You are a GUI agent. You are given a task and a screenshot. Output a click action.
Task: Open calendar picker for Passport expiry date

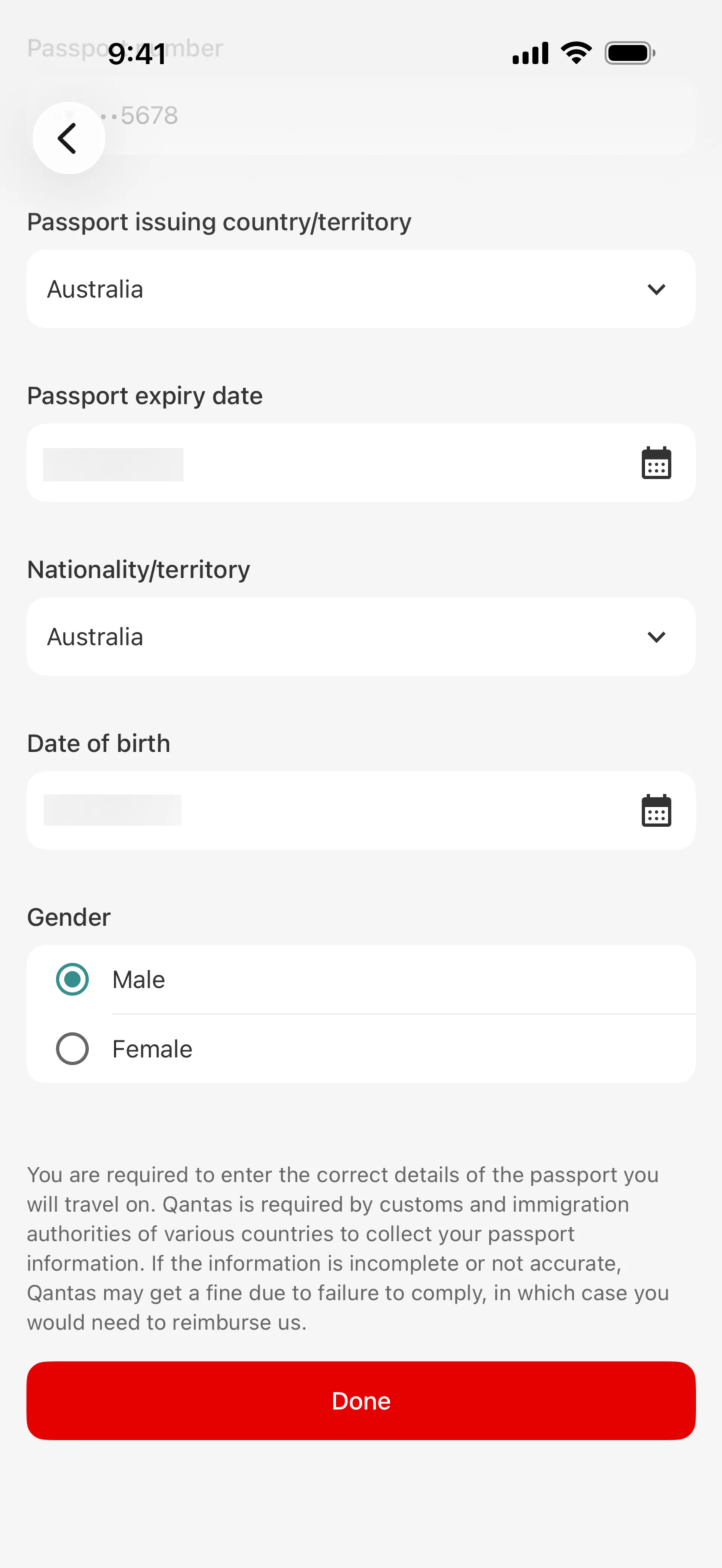click(x=656, y=463)
